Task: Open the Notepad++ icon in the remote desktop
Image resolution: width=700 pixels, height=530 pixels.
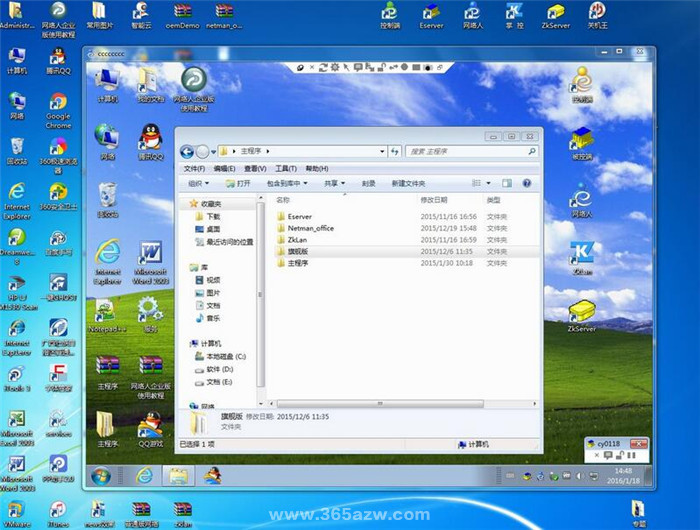Action: tap(107, 315)
